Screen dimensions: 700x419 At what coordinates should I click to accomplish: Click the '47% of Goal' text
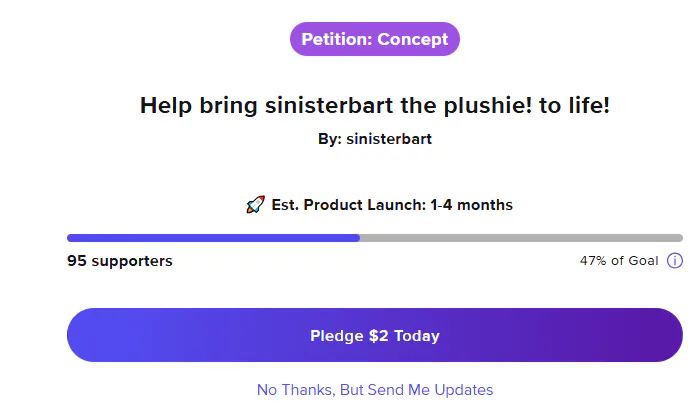(619, 261)
